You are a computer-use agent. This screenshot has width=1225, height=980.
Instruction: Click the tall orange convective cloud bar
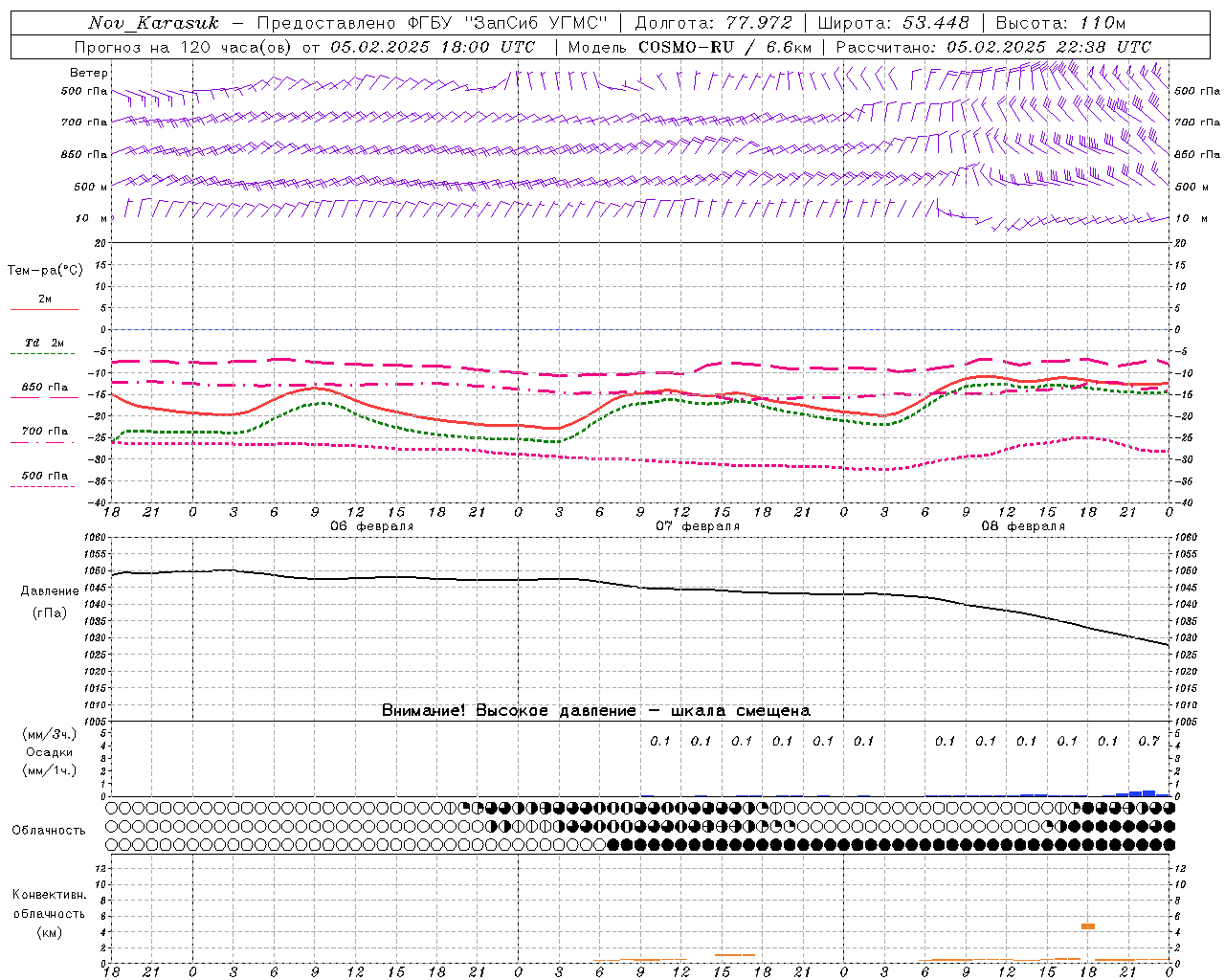click(x=1088, y=926)
